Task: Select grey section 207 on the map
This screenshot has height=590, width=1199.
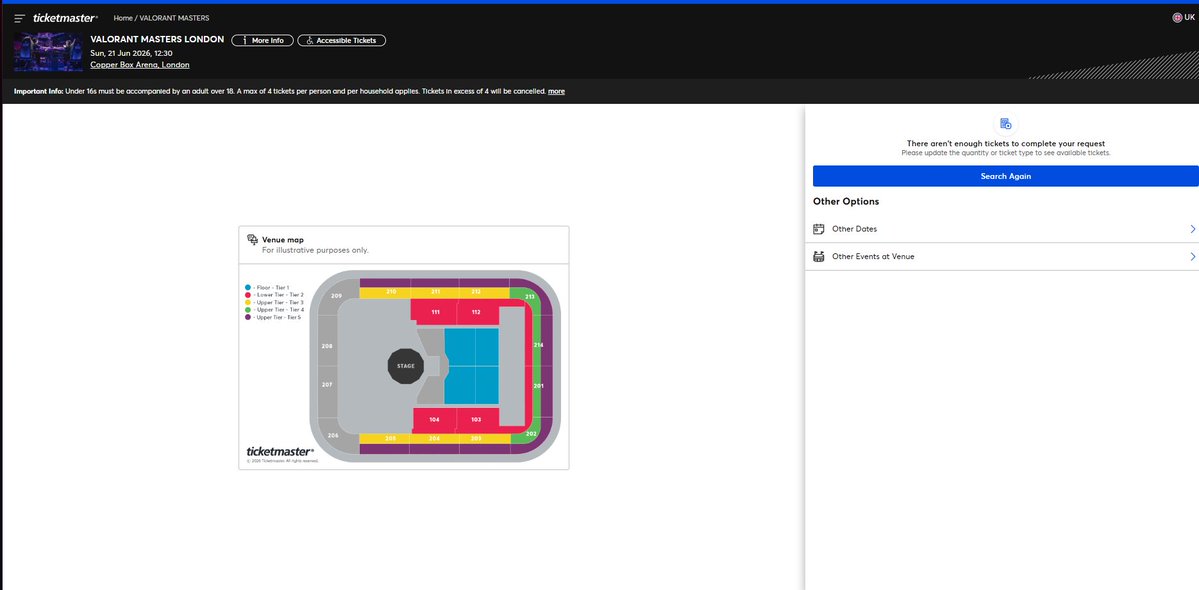Action: [327, 384]
